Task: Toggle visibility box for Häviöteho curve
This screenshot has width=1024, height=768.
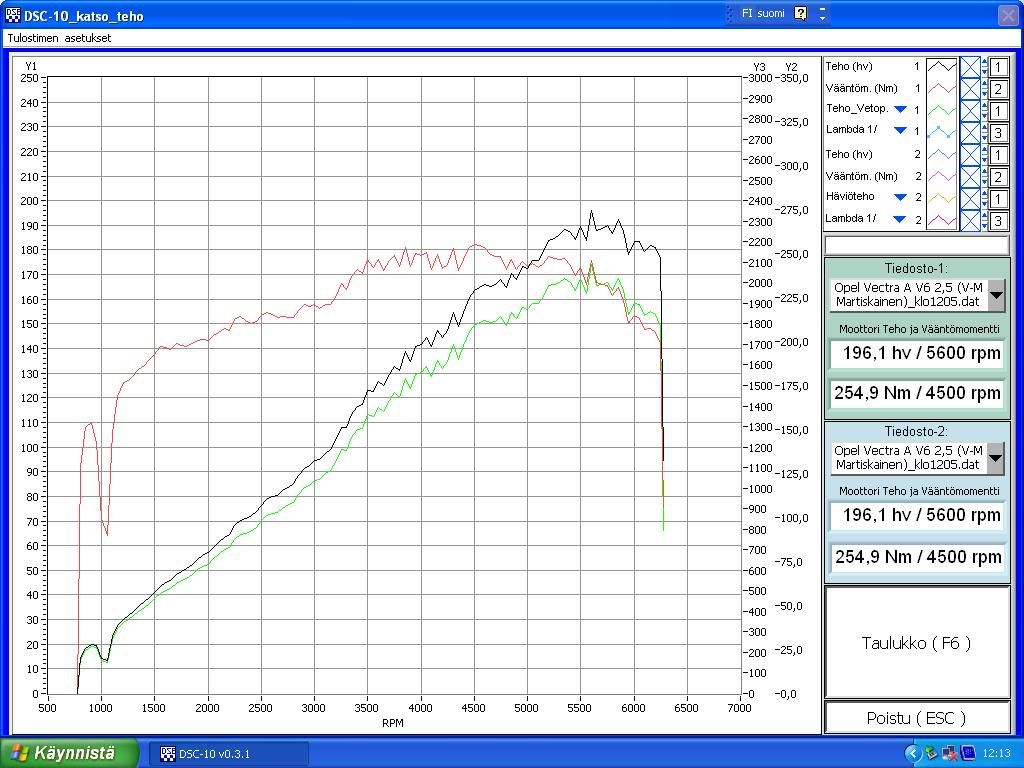Action: coord(970,199)
